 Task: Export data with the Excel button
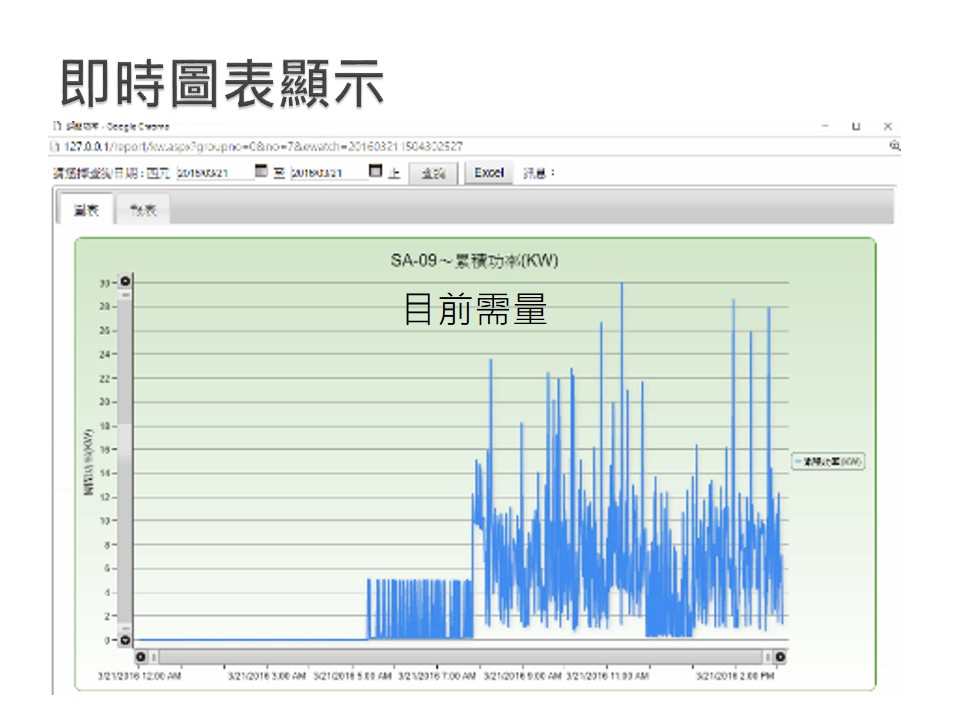[489, 173]
